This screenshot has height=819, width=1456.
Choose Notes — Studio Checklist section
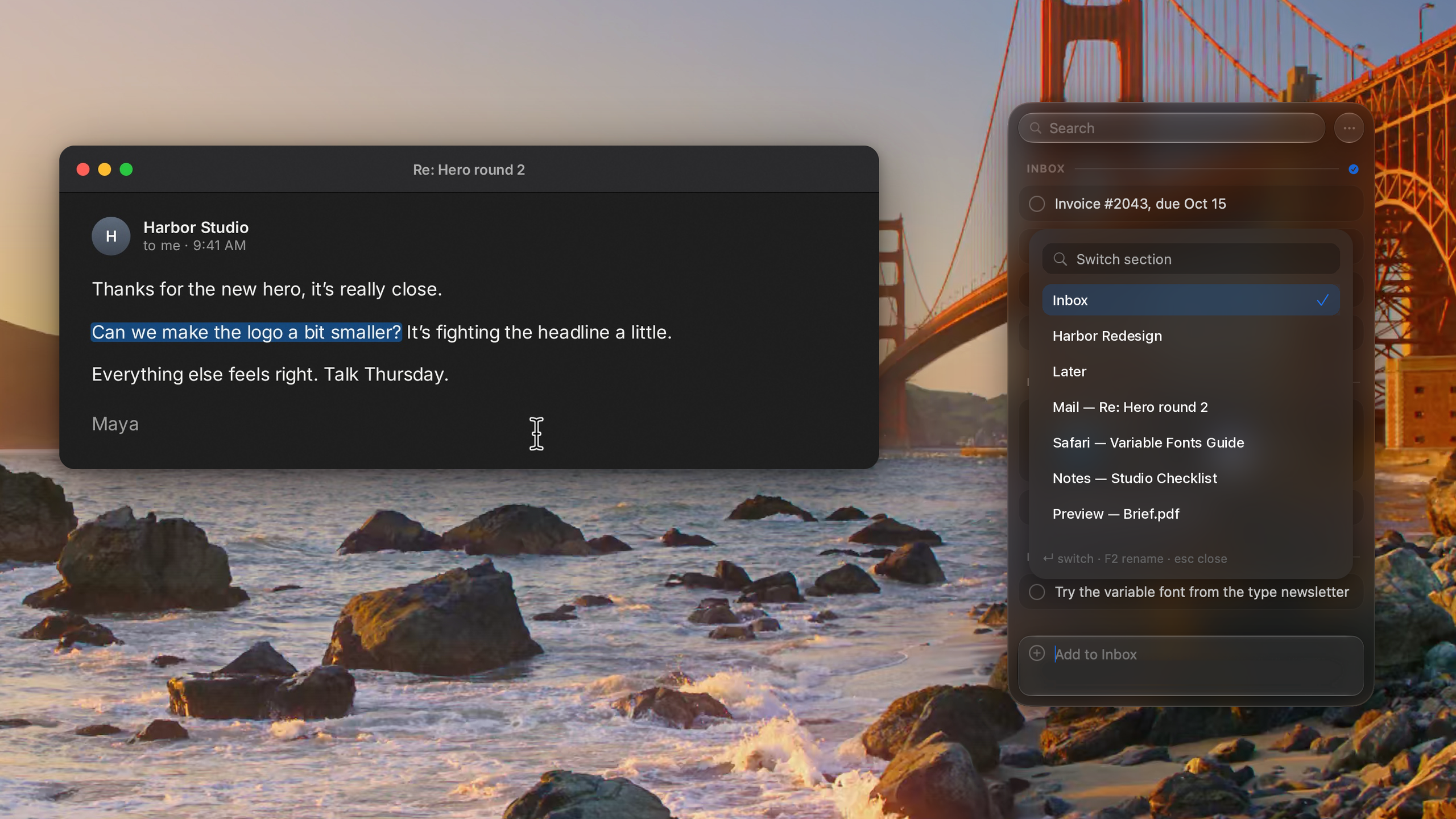coord(1190,478)
